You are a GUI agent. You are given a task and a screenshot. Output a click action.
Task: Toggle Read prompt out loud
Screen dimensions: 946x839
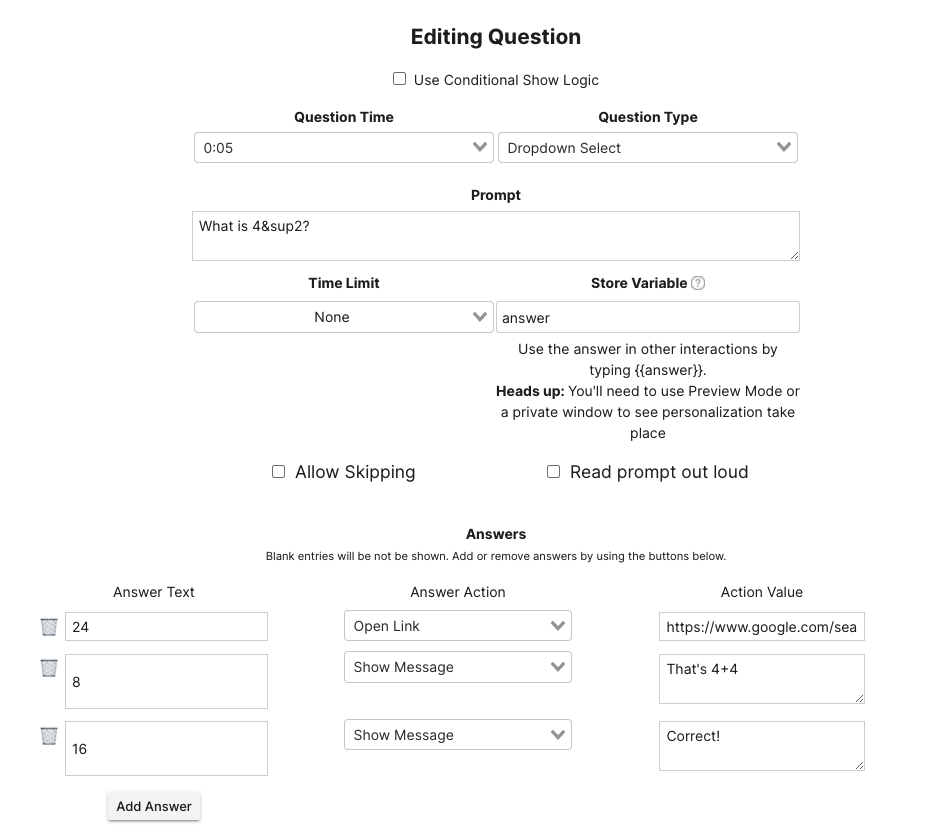tap(553, 472)
